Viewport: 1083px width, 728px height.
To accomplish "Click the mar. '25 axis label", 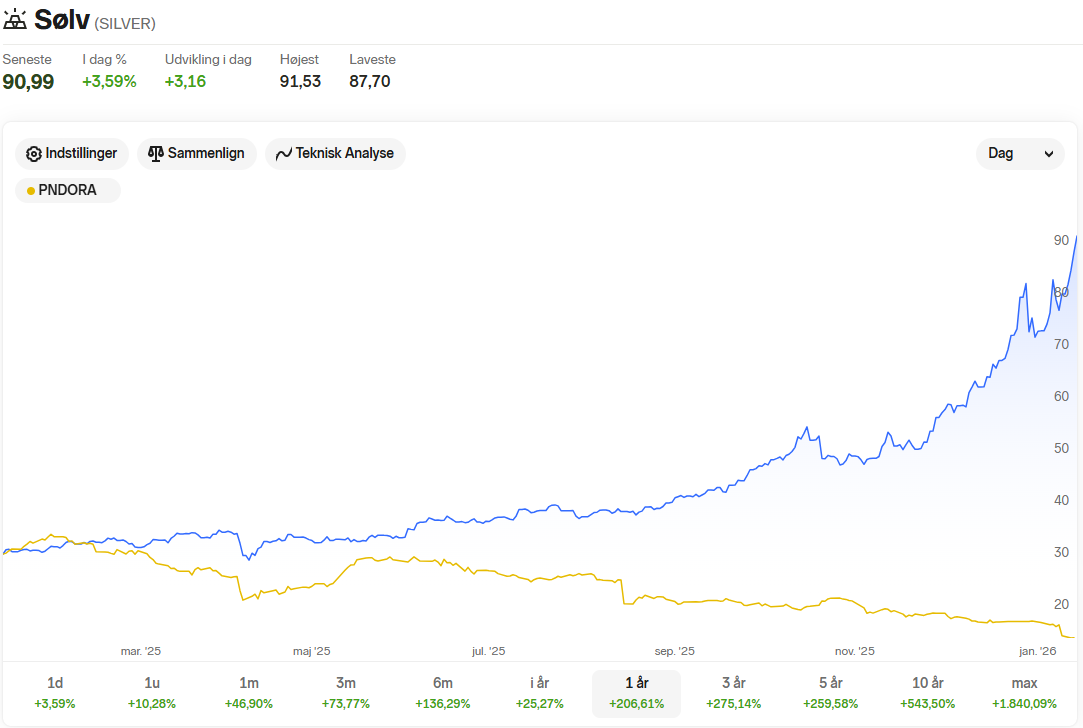I will pyautogui.click(x=141, y=651).
